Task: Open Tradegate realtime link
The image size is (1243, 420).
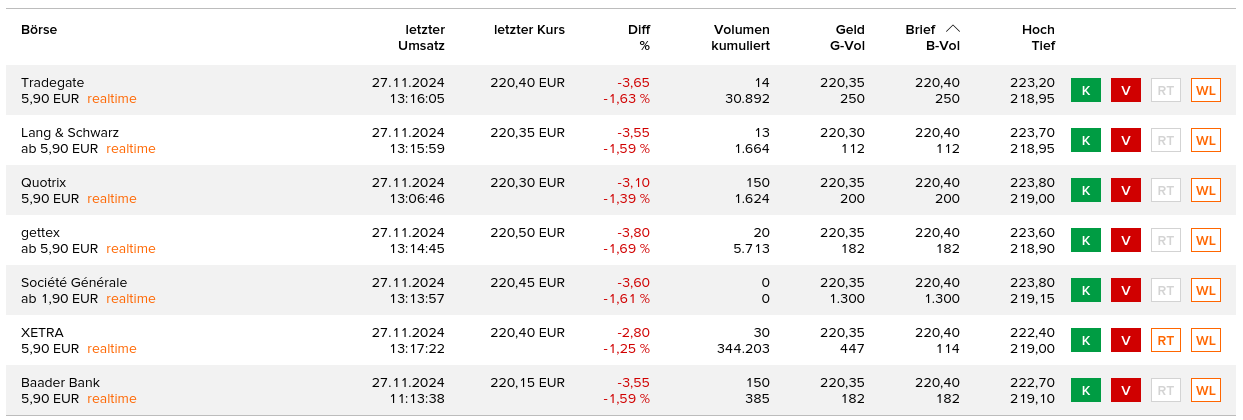Action: pos(111,99)
